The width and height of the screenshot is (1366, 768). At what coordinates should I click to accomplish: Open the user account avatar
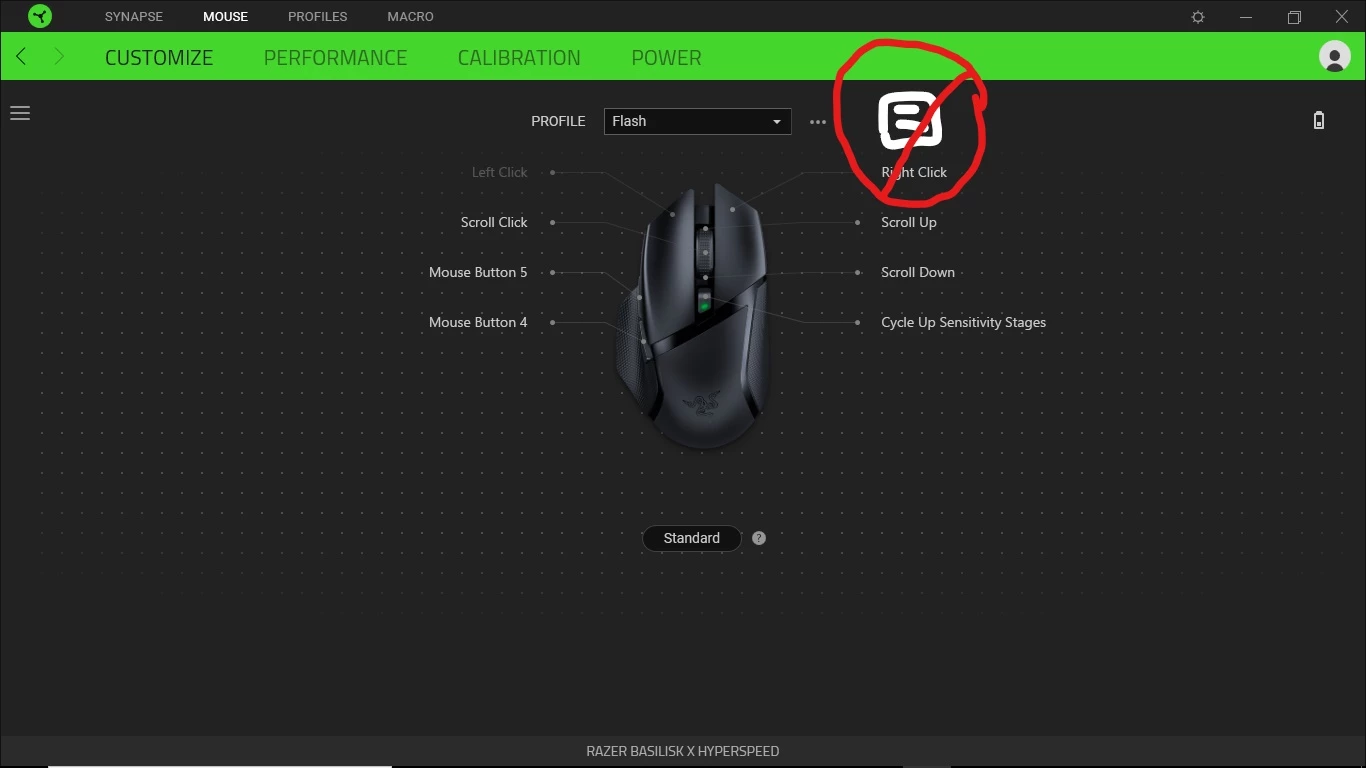pyautogui.click(x=1335, y=56)
